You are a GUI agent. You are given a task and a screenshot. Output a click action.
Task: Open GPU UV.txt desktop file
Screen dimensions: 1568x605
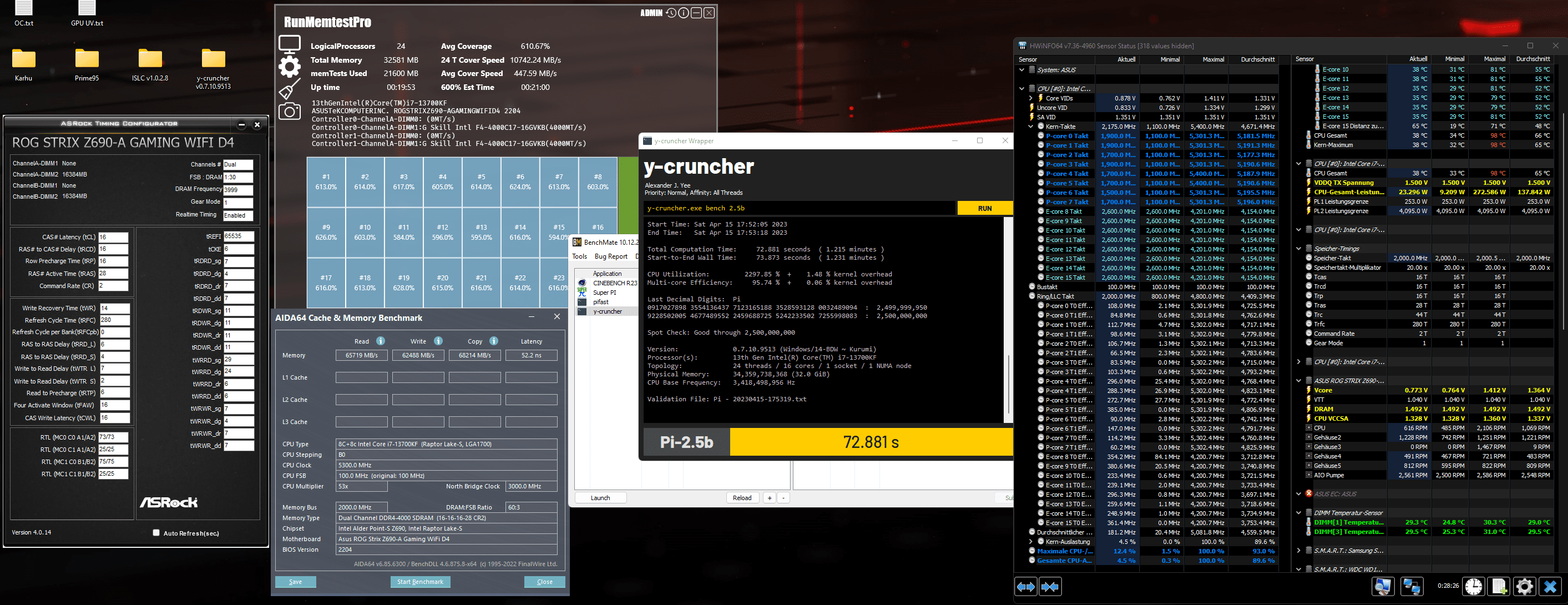87,13
